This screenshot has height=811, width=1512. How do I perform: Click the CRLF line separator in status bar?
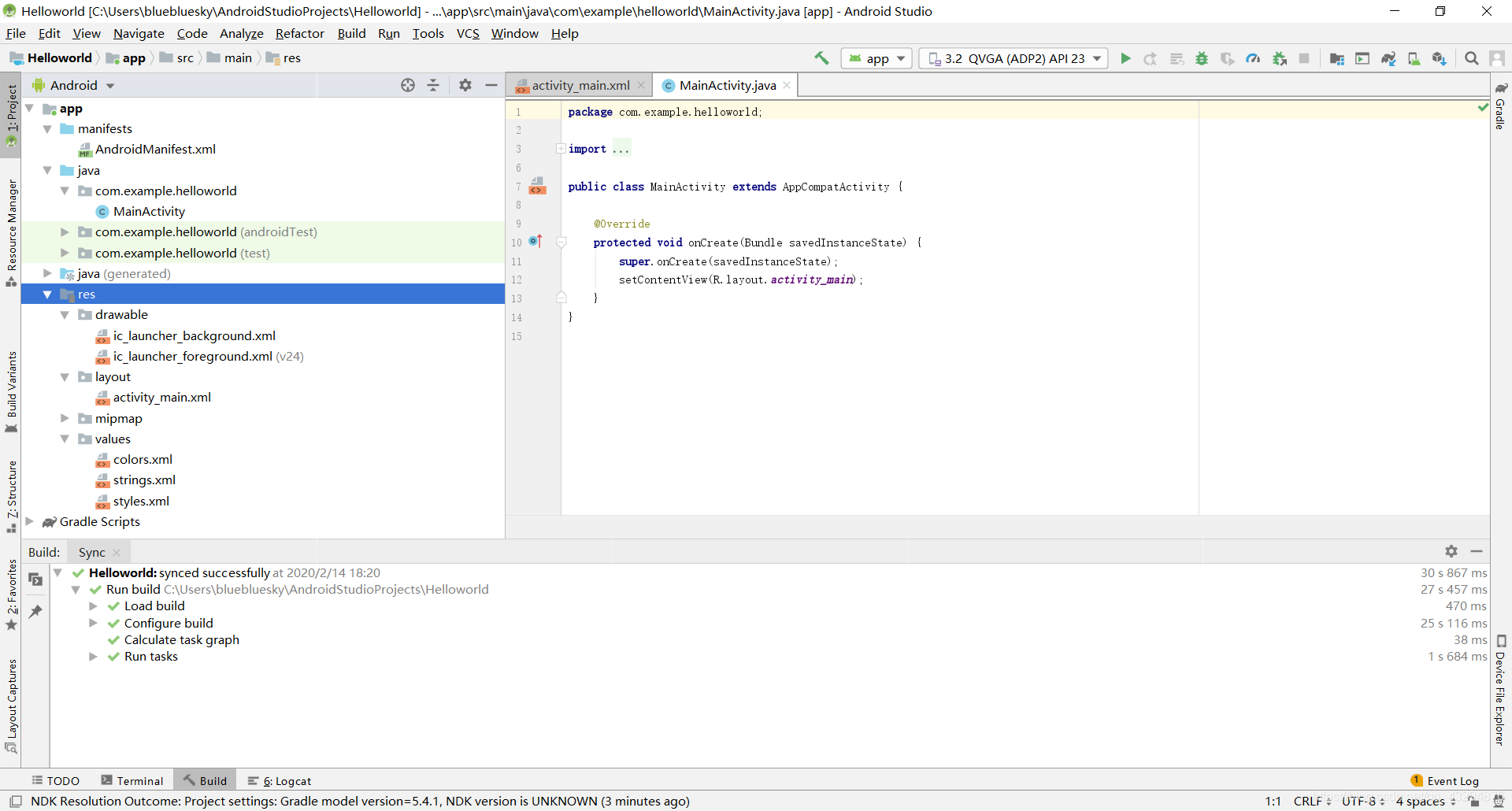1312,801
